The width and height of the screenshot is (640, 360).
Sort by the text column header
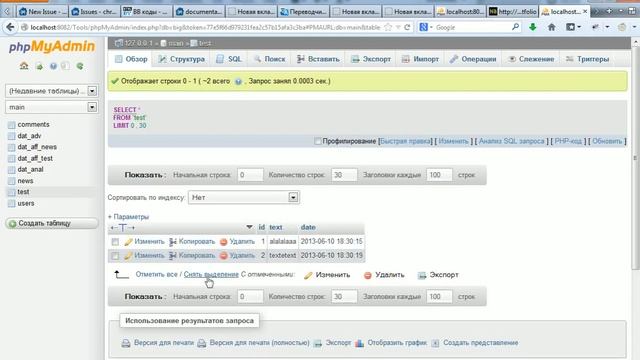click(x=276, y=227)
